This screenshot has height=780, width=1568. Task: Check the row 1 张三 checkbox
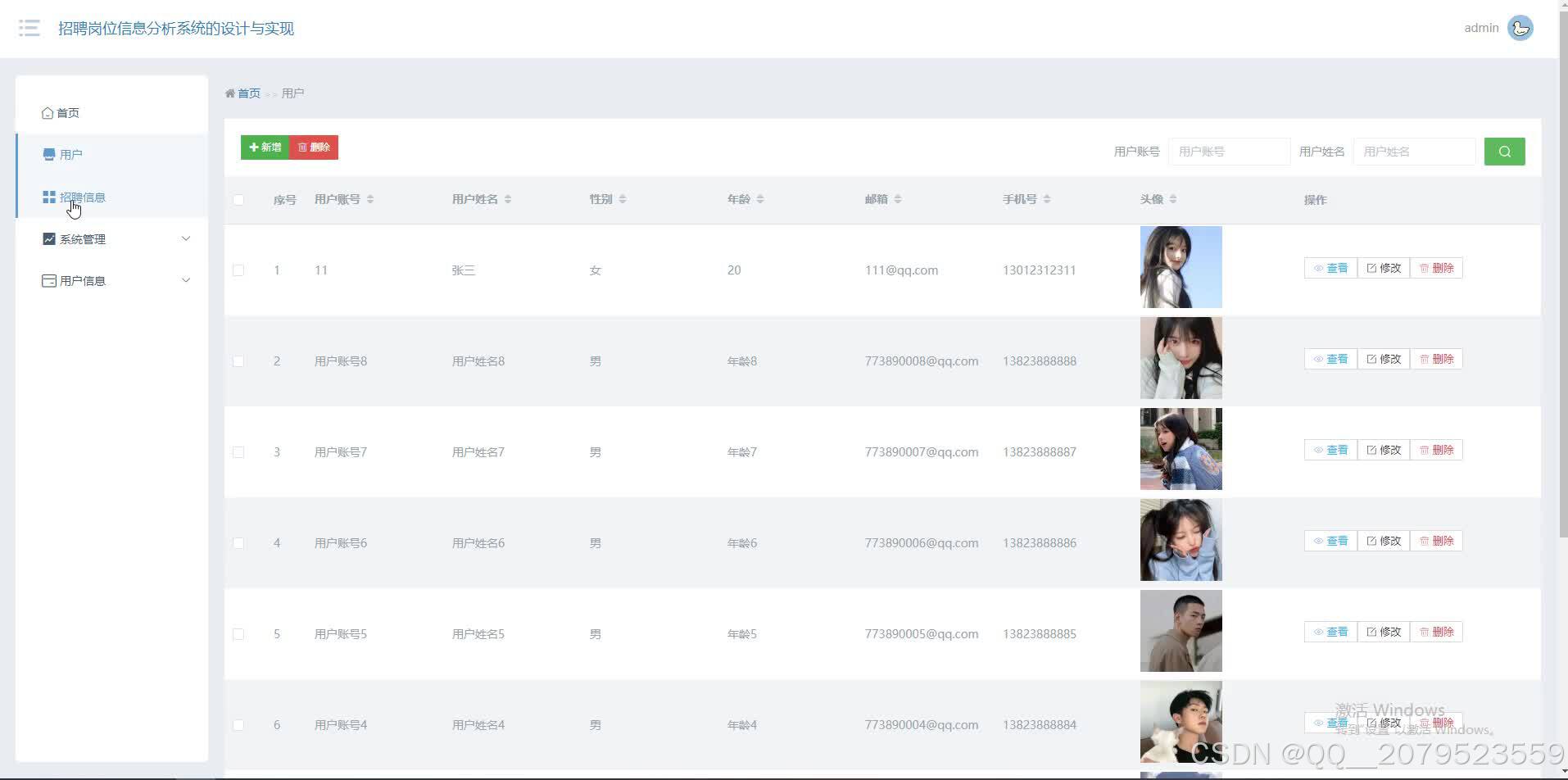point(238,270)
